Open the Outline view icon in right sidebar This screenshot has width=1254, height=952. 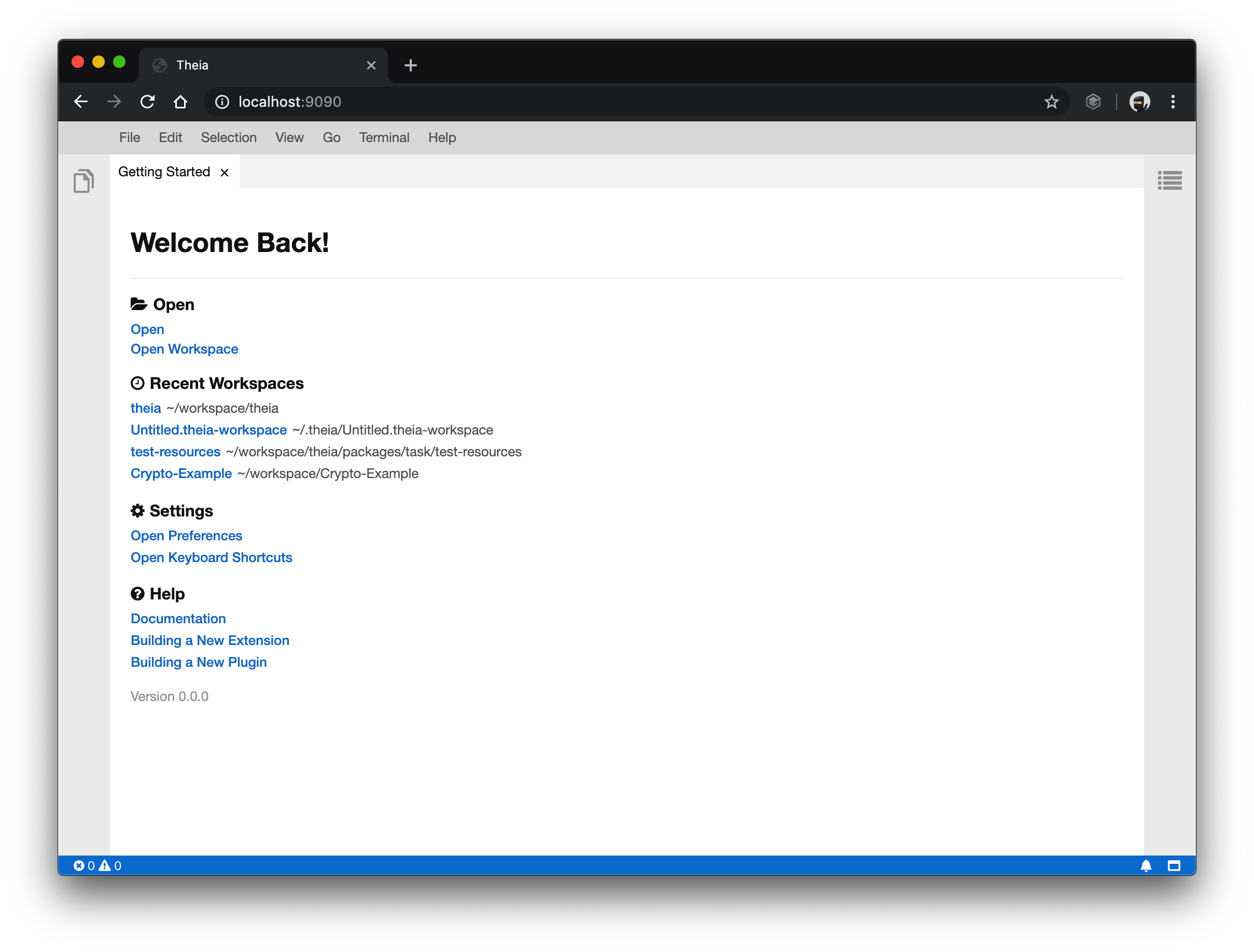[x=1169, y=181]
